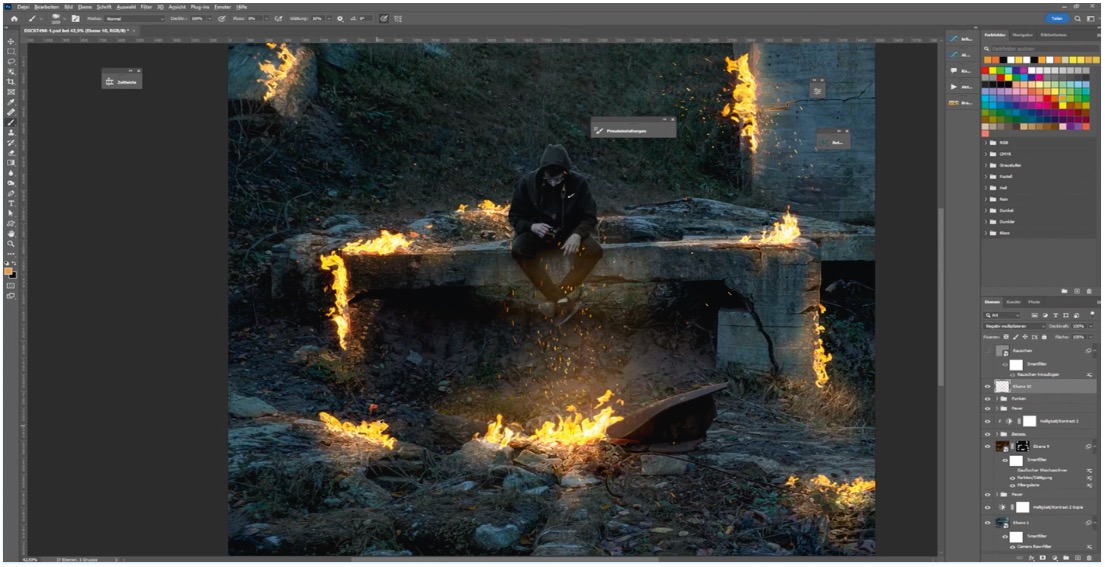Viewport: 1105px width, 567px height.
Task: Select the DSC07498-1.psd document tab
Action: [x=76, y=31]
